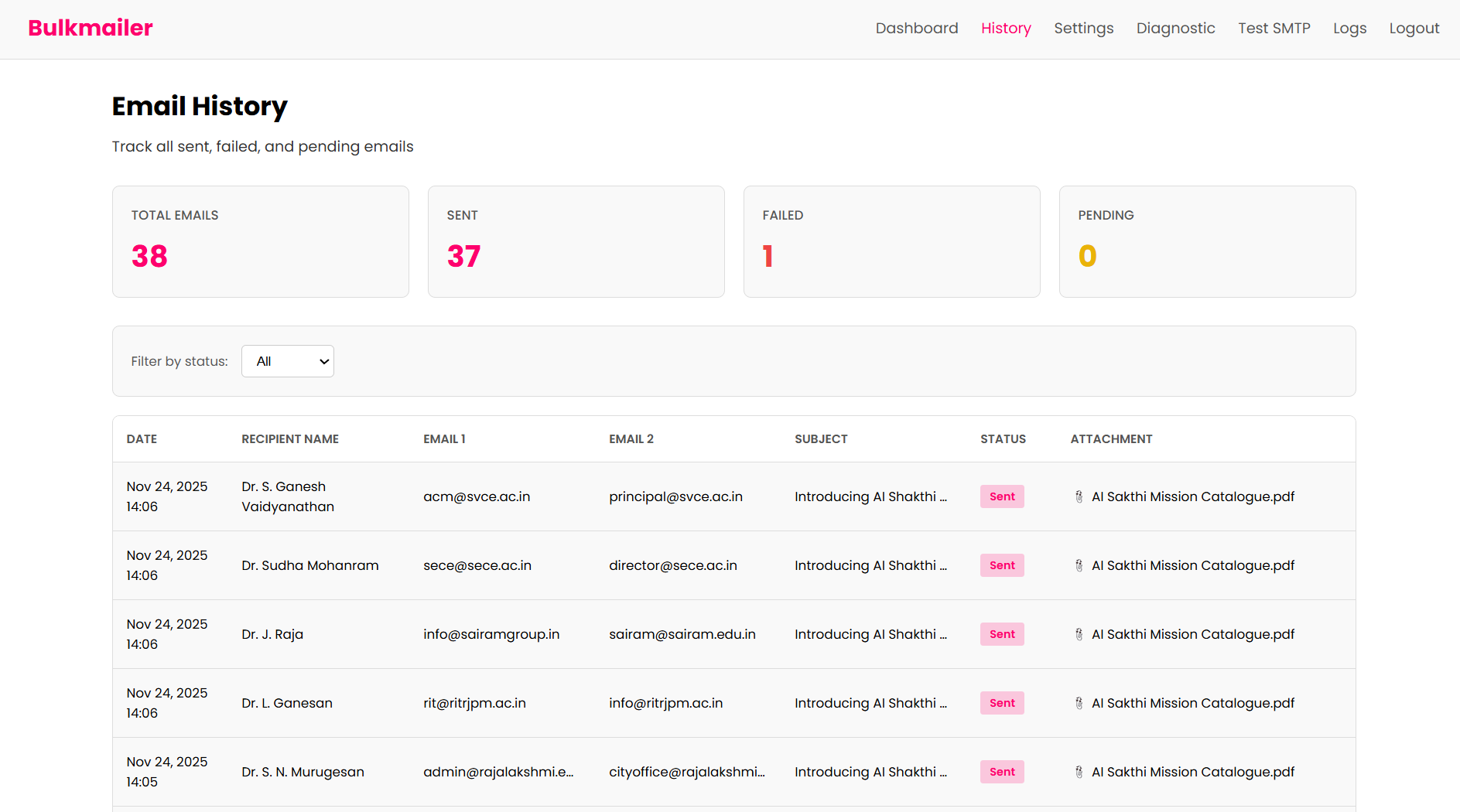The image size is (1460, 812).
Task: Click the paperclip icon in the first row
Action: [x=1079, y=496]
